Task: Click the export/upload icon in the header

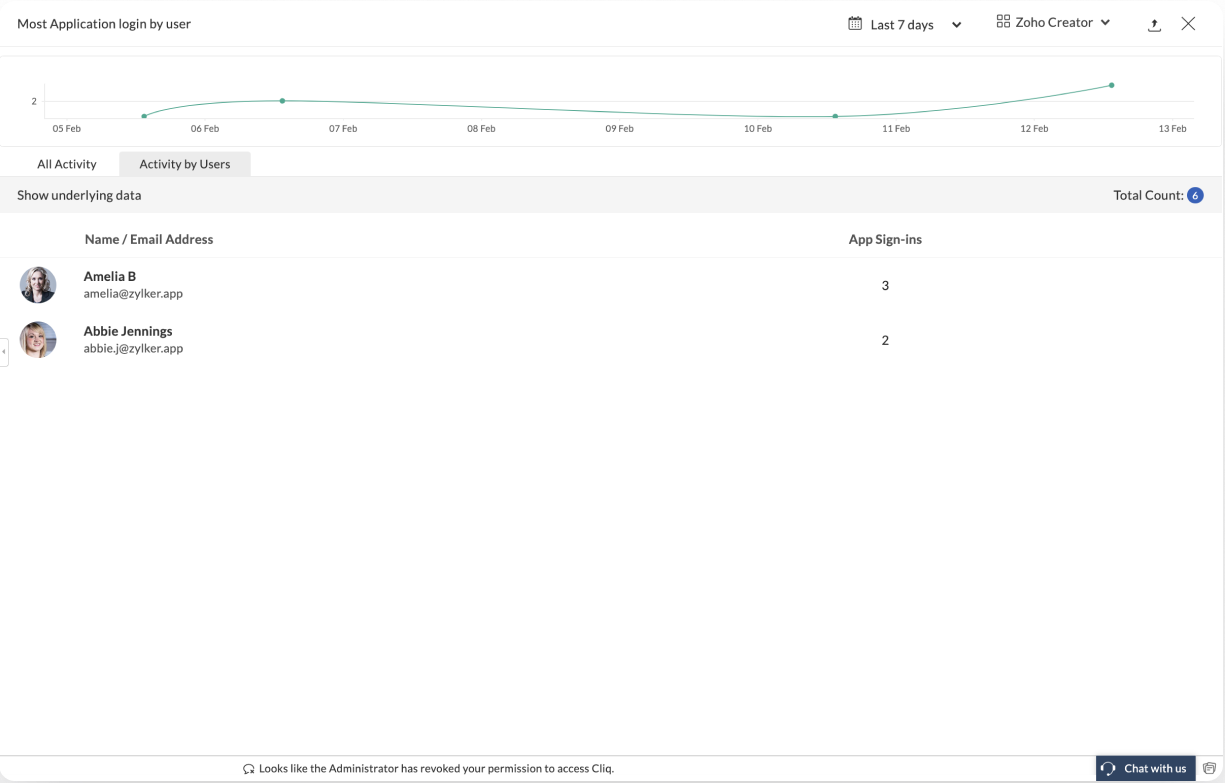Action: click(x=1154, y=24)
